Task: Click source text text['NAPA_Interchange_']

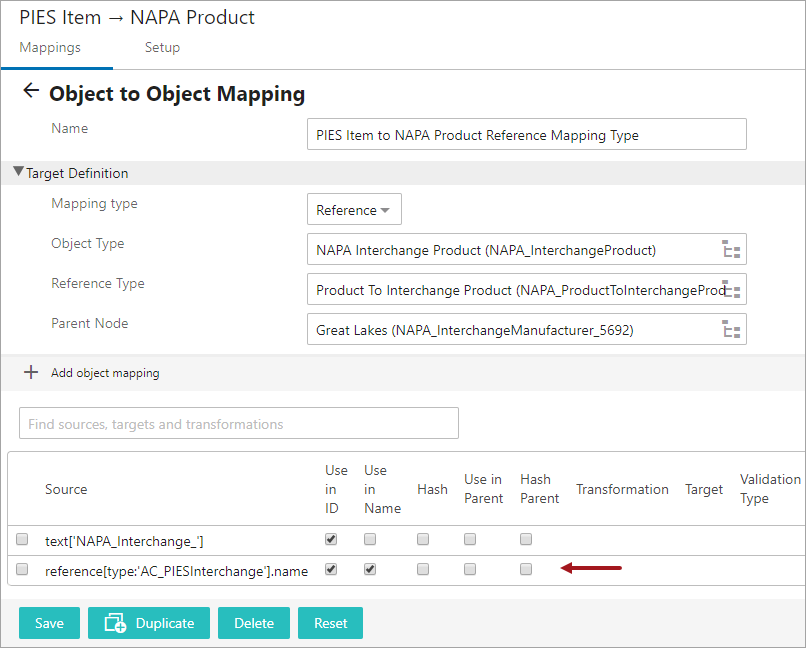Action: coord(124,541)
